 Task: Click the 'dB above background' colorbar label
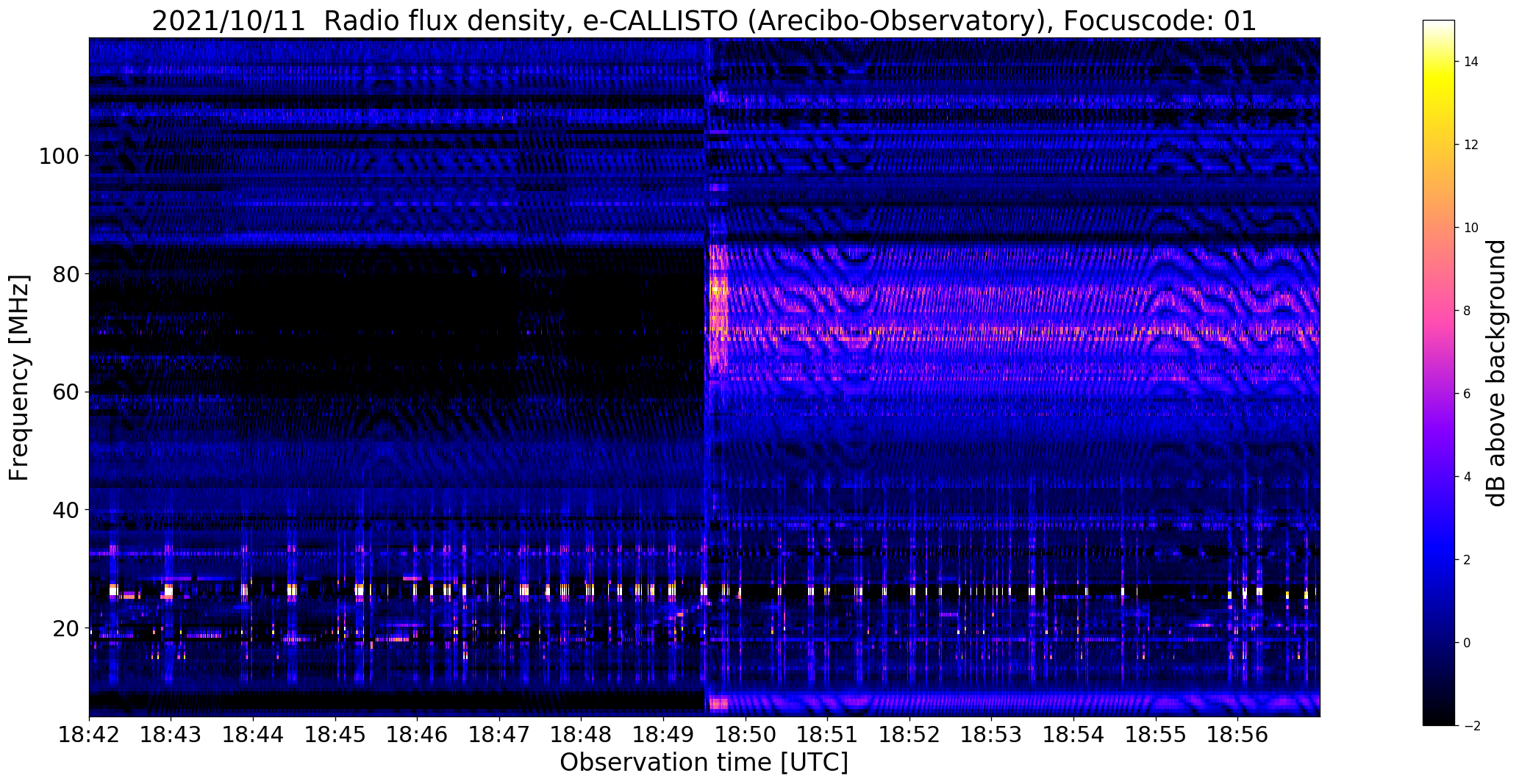tap(1497, 373)
